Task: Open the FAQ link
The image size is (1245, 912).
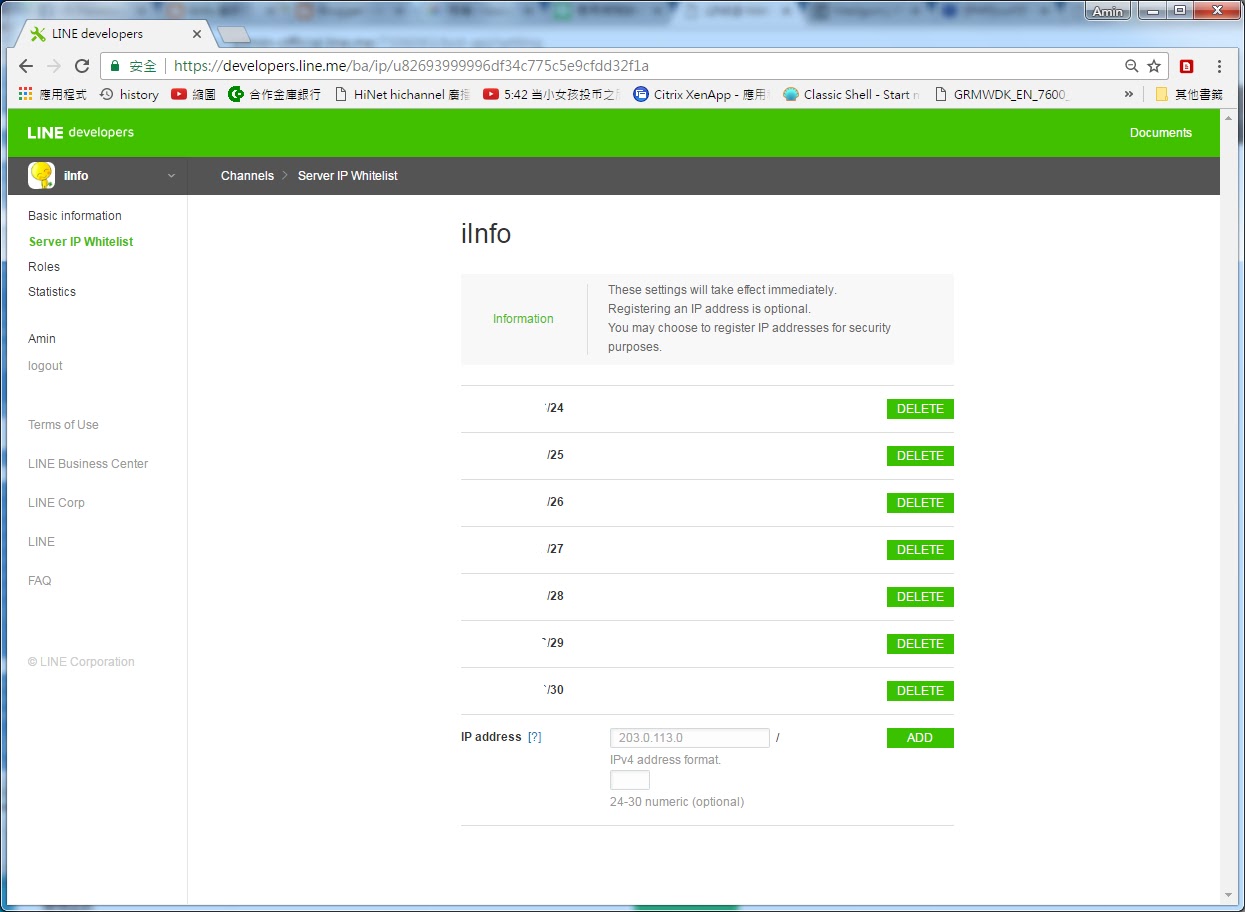Action: coord(39,581)
